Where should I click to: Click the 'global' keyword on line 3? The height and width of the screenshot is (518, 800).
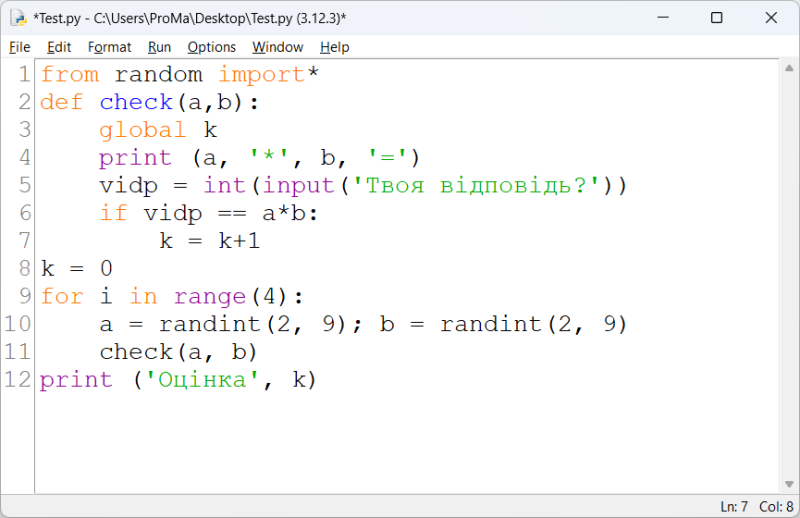142,131
